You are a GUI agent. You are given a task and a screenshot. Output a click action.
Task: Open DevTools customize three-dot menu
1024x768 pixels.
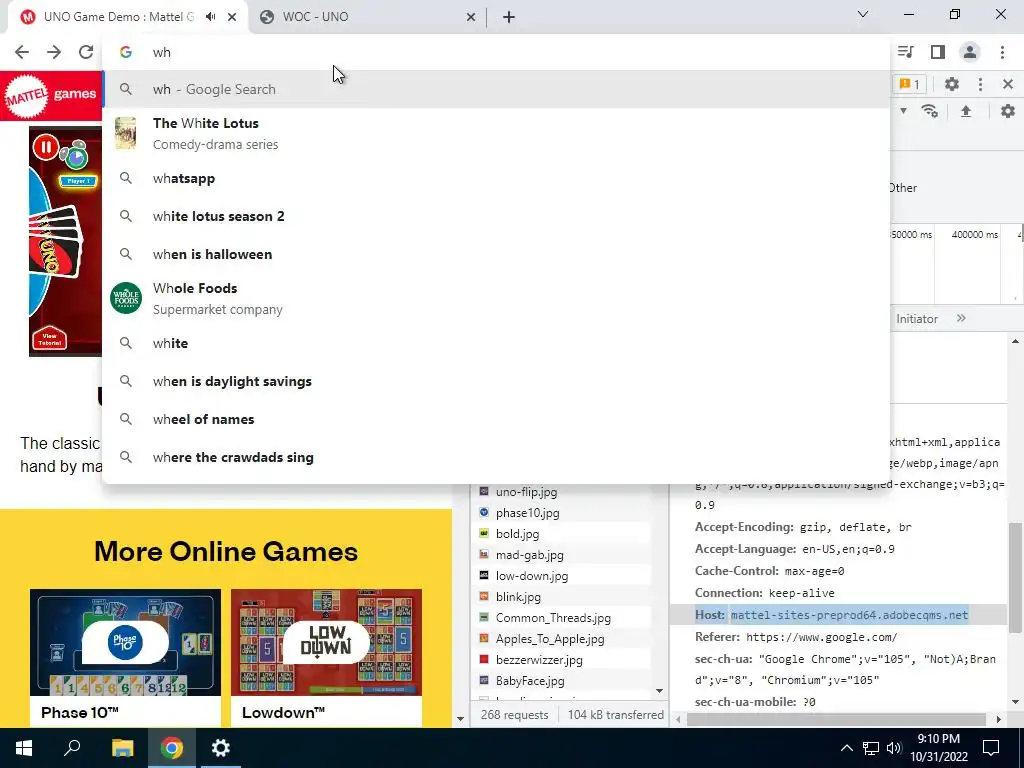point(980,84)
